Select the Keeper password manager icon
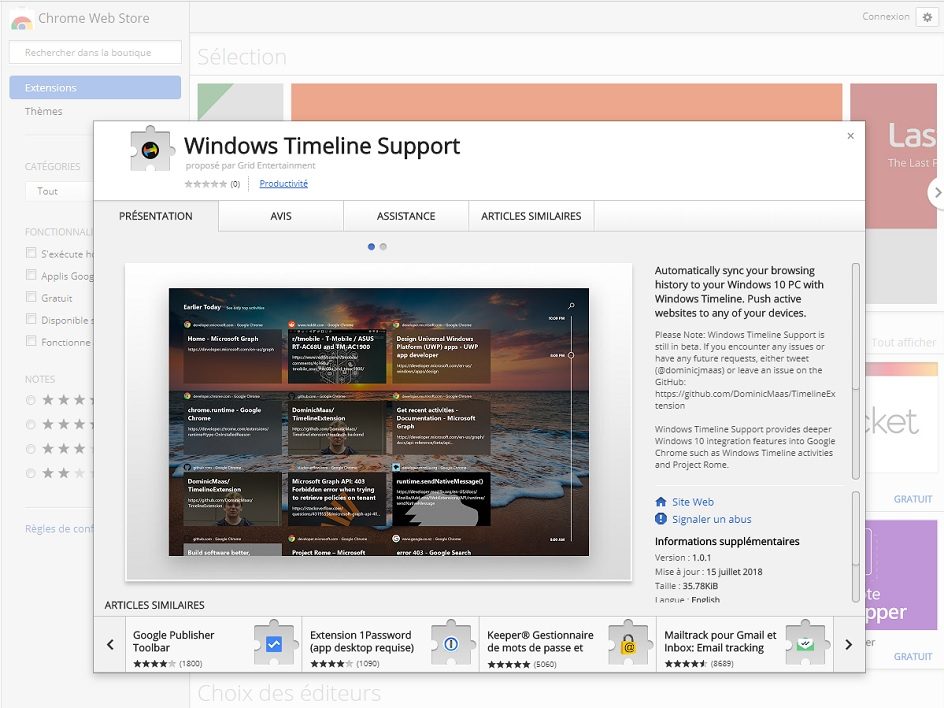Image resolution: width=944 pixels, height=708 pixels. (x=628, y=644)
